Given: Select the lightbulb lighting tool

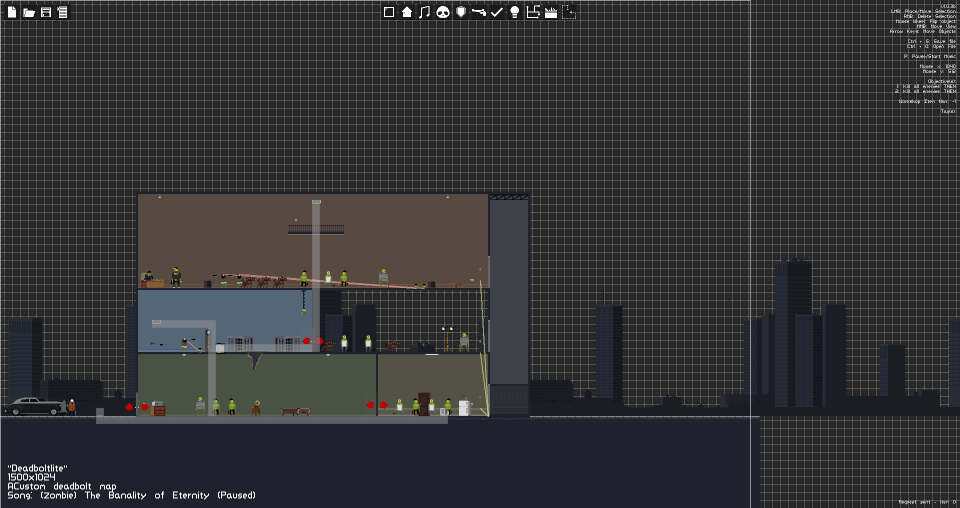Looking at the screenshot, I should point(515,12).
